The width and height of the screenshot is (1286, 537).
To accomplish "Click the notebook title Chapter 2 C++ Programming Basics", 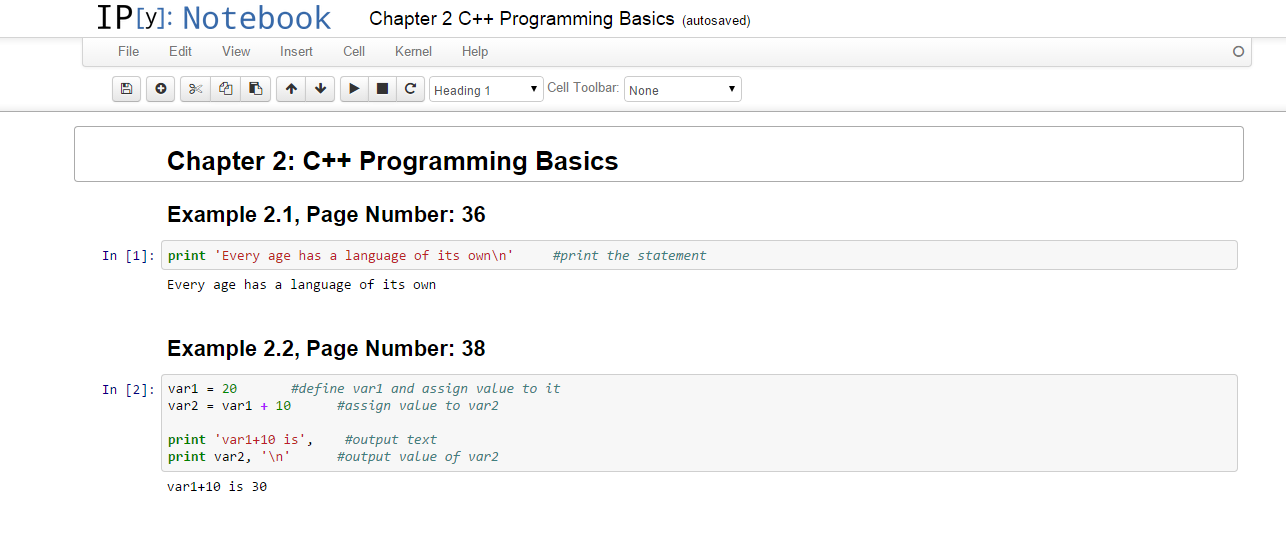I will click(522, 19).
